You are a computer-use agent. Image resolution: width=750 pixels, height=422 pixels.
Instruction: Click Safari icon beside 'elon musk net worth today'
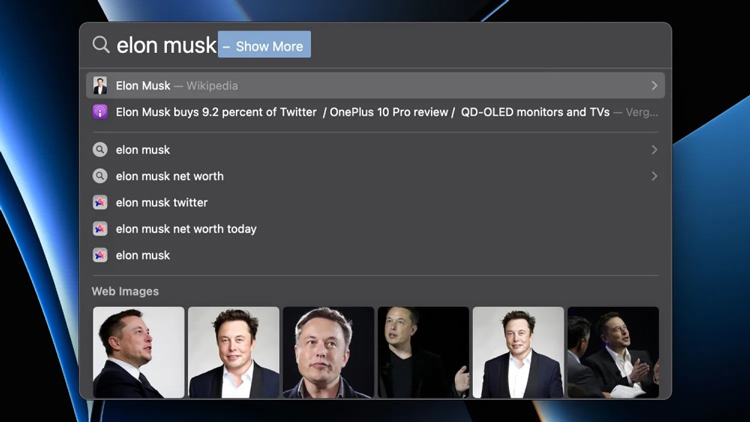coord(100,229)
